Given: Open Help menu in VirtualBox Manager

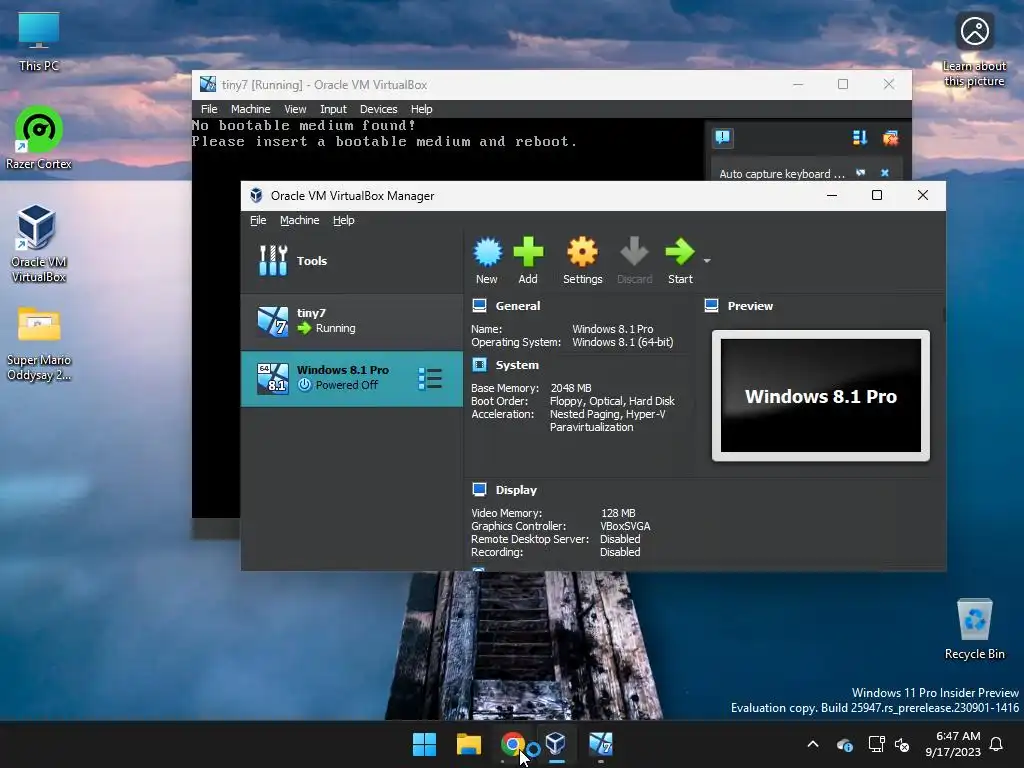Looking at the screenshot, I should (x=344, y=220).
